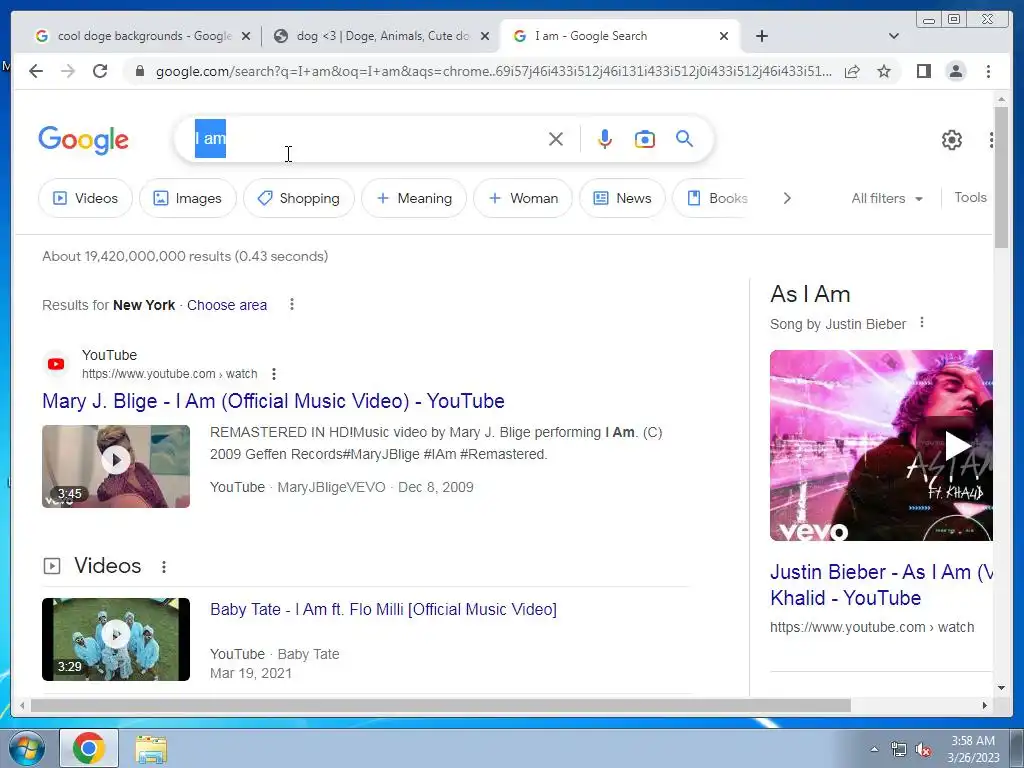1024x768 pixels.
Task: Open Chrome three-dot menu
Action: point(988,71)
